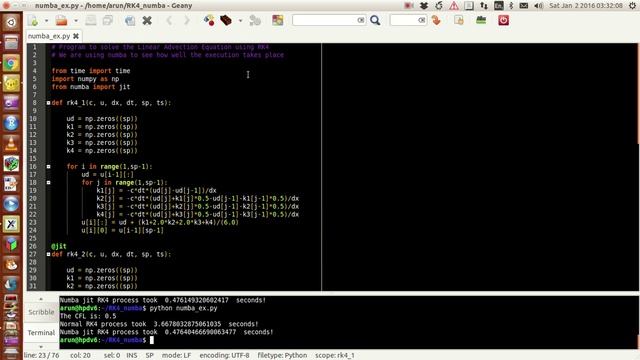The width and height of the screenshot is (640, 360).
Task: Click the line 26 '@jit' decorator text
Action: coord(59,246)
